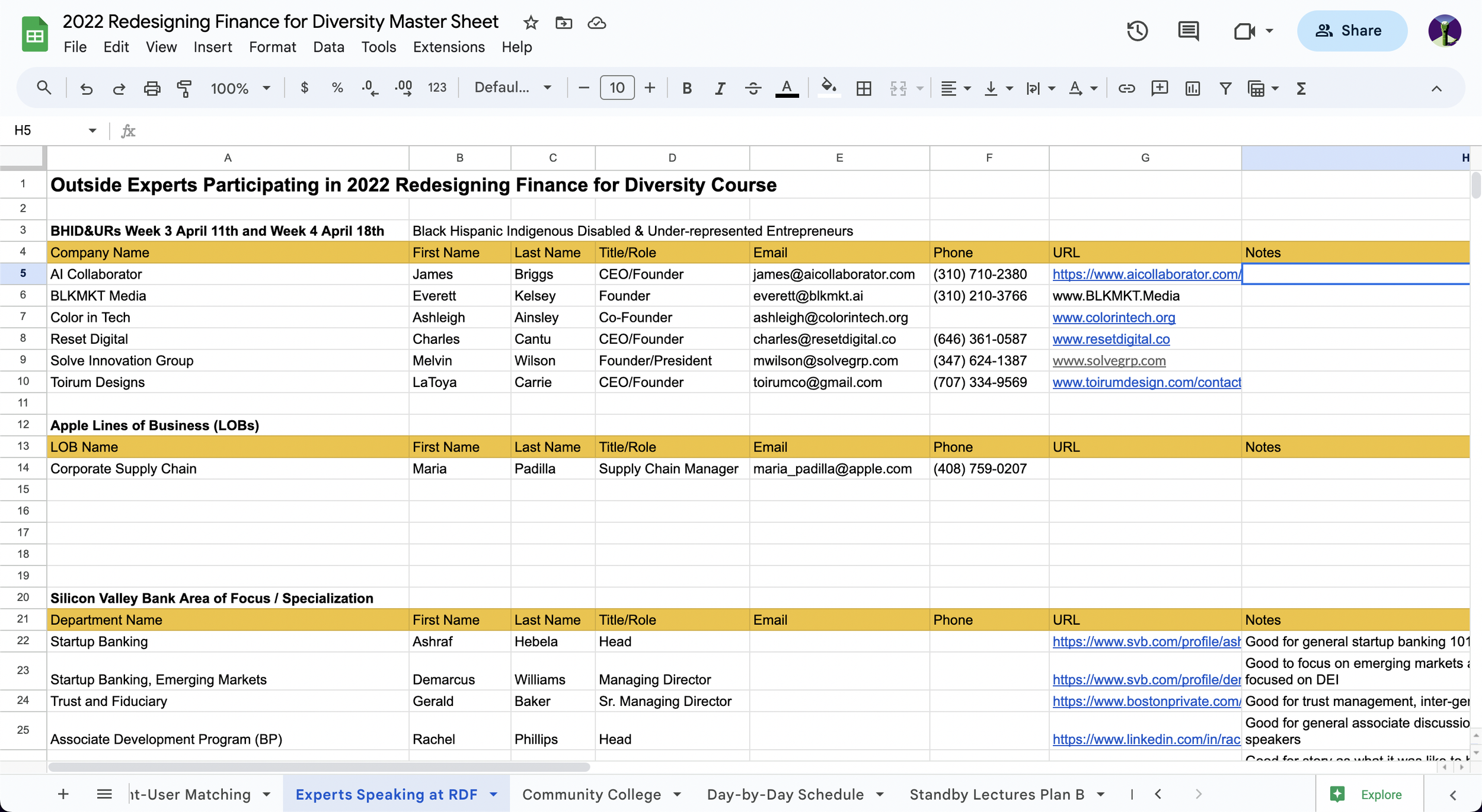Select the paint format roller icon
Screen dimensions: 1482x812
click(x=184, y=88)
